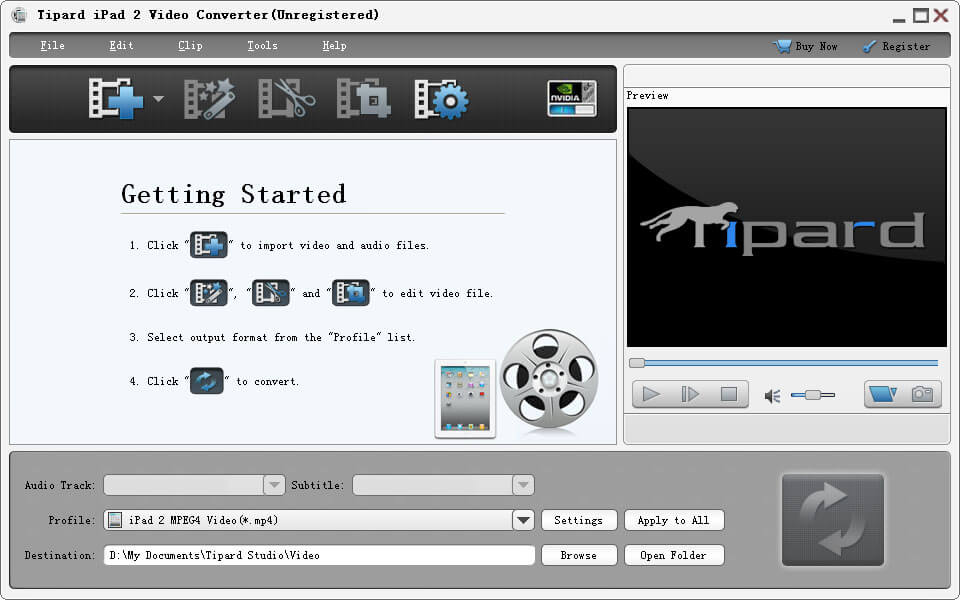The height and width of the screenshot is (600, 960).
Task: Click the Apply to All button
Action: [x=673, y=520]
